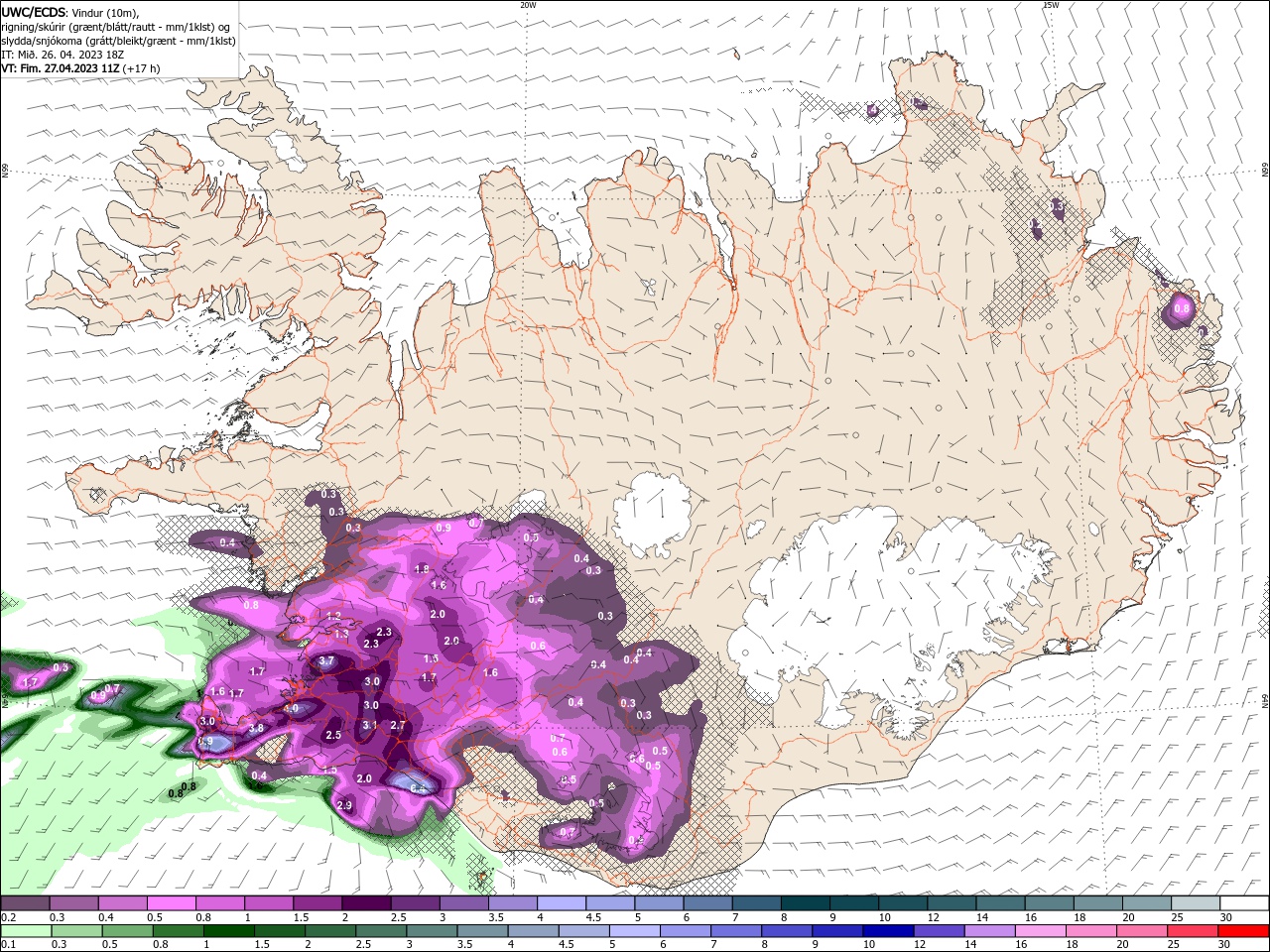Select the deep blue rain swatch labeled 10
The height and width of the screenshot is (952, 1270).
888,931
